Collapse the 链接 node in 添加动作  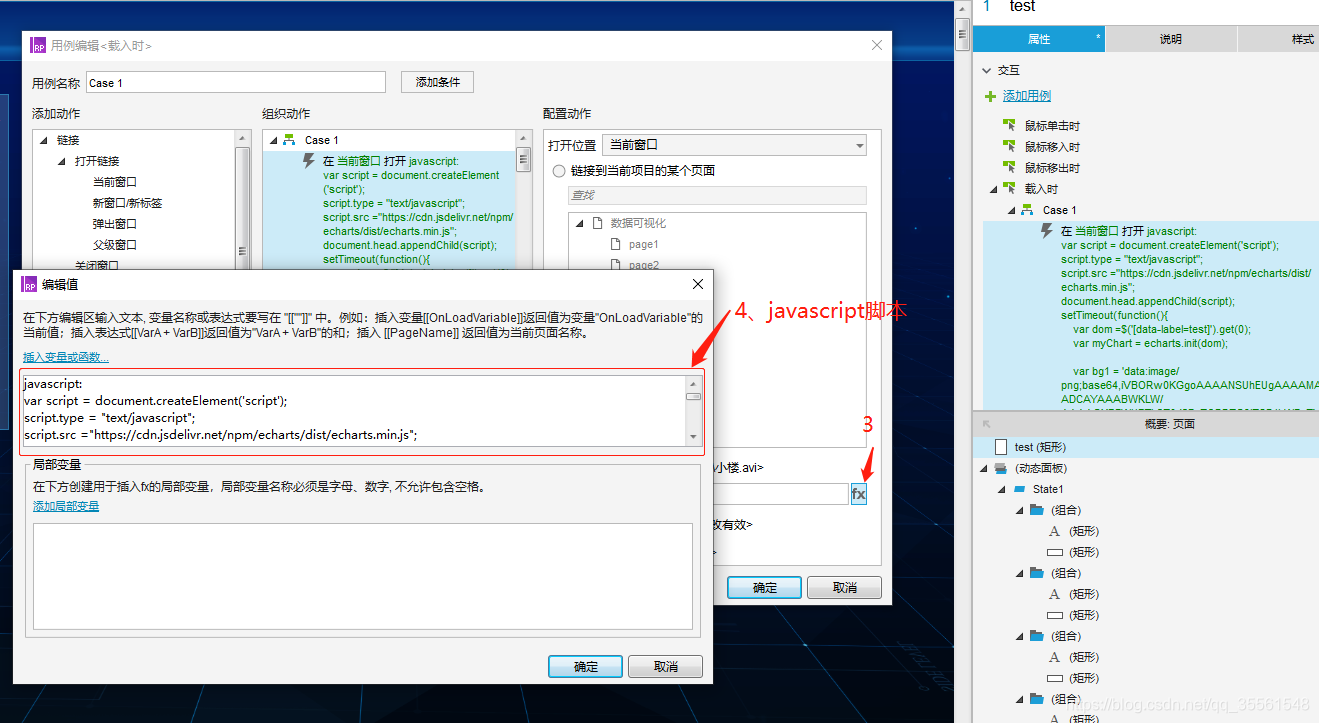coord(44,140)
